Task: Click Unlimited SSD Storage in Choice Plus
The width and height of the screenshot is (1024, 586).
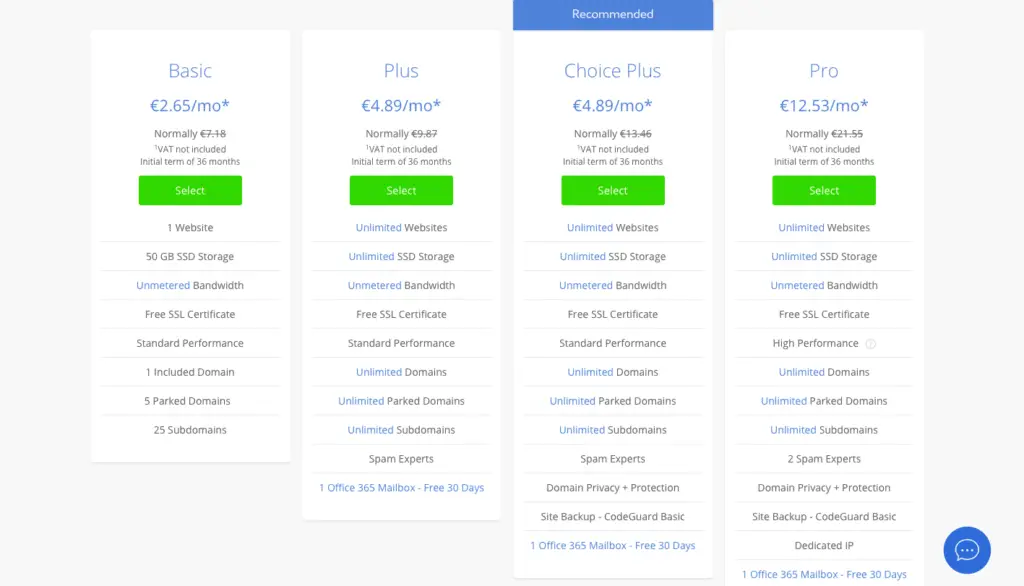Action: [x=613, y=256]
